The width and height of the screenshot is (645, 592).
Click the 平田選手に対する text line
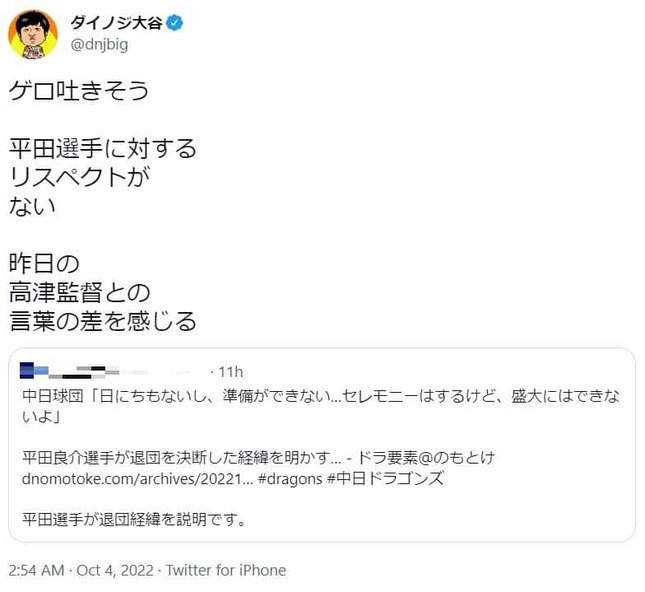coord(102,149)
